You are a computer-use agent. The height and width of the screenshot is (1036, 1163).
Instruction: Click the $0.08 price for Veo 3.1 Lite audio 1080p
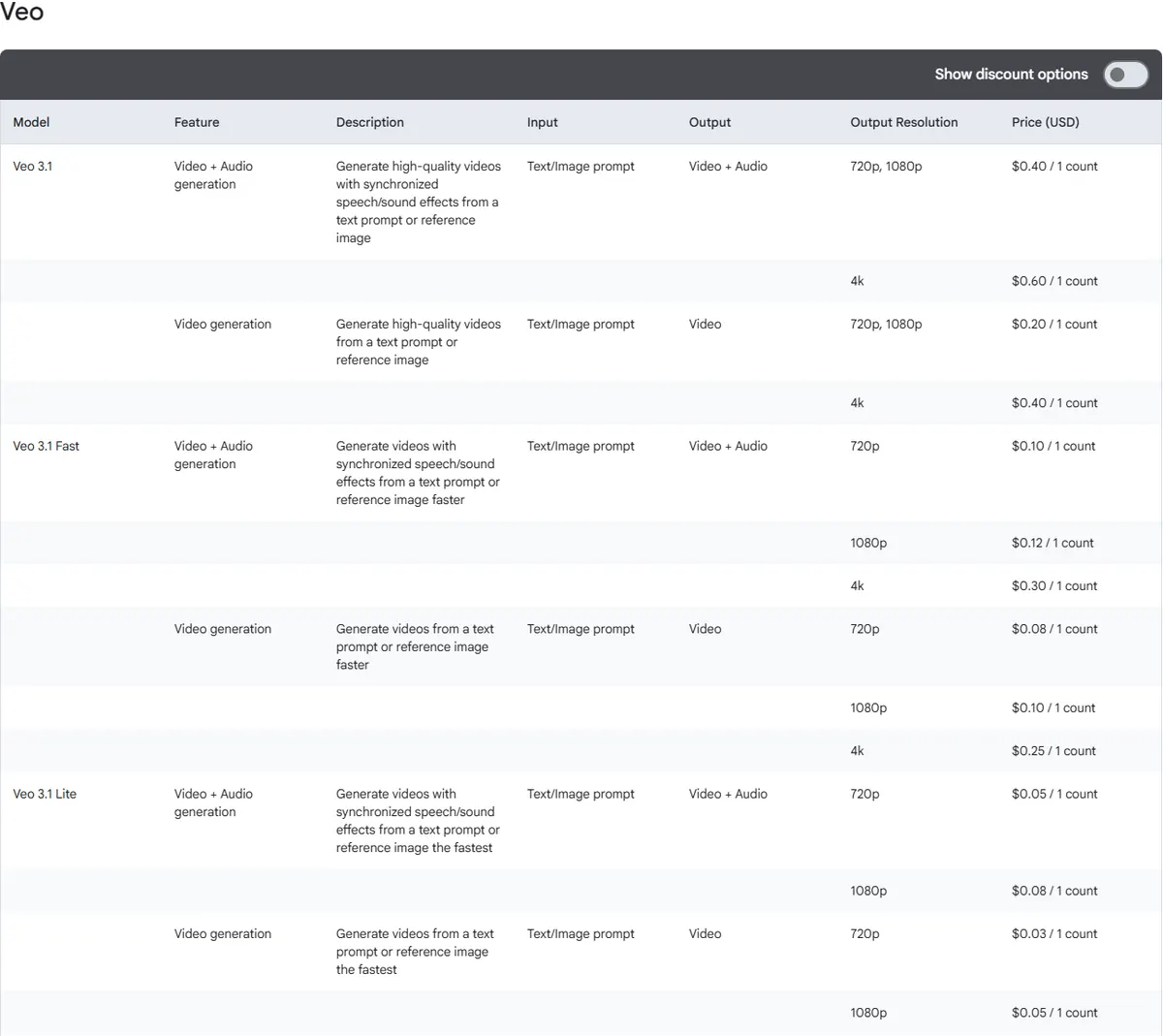[x=1054, y=892]
